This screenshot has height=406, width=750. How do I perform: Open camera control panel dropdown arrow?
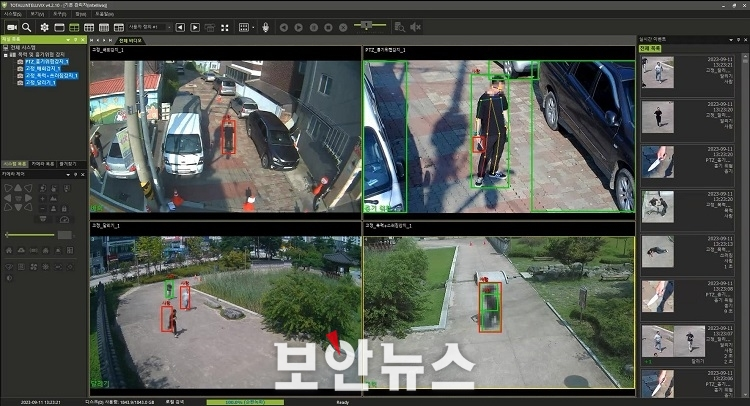tap(68, 175)
